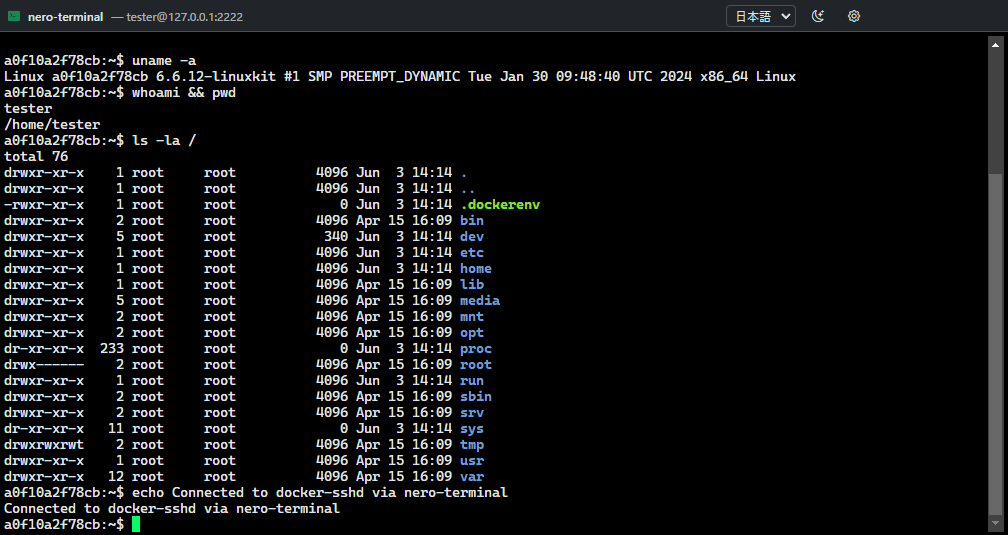Click the tester@127.0.0.1:2222 connection label
Viewport: 1008px width, 535px height.
pos(184,17)
